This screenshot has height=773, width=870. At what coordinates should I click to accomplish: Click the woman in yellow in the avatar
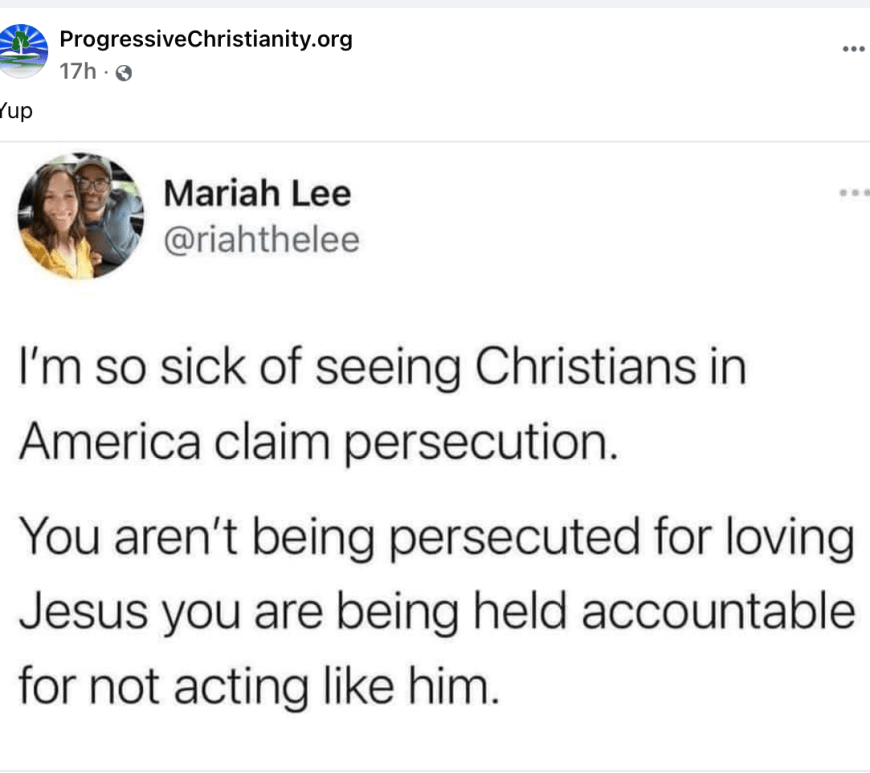(57, 228)
